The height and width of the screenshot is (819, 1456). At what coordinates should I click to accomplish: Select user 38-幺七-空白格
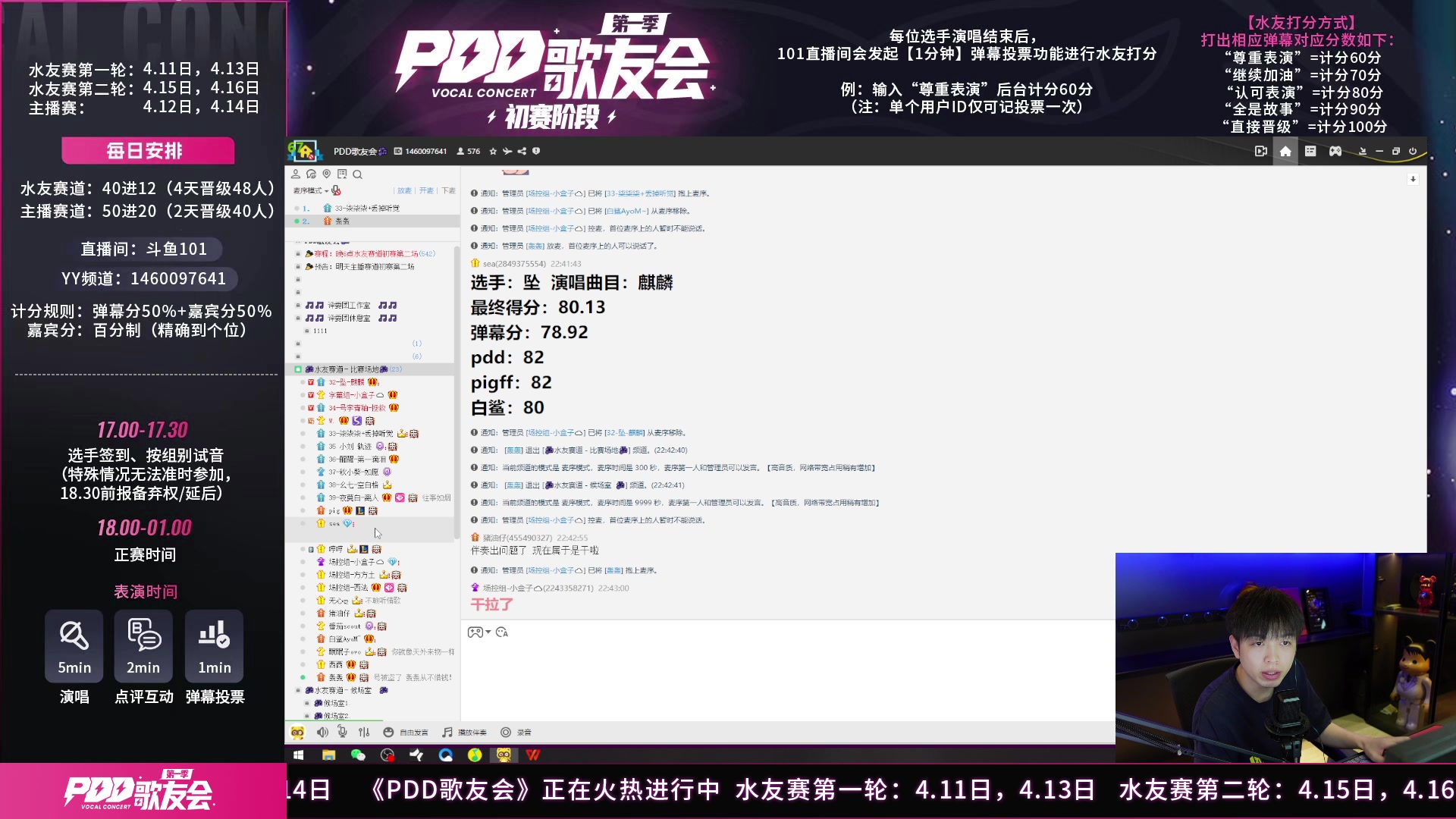353,485
